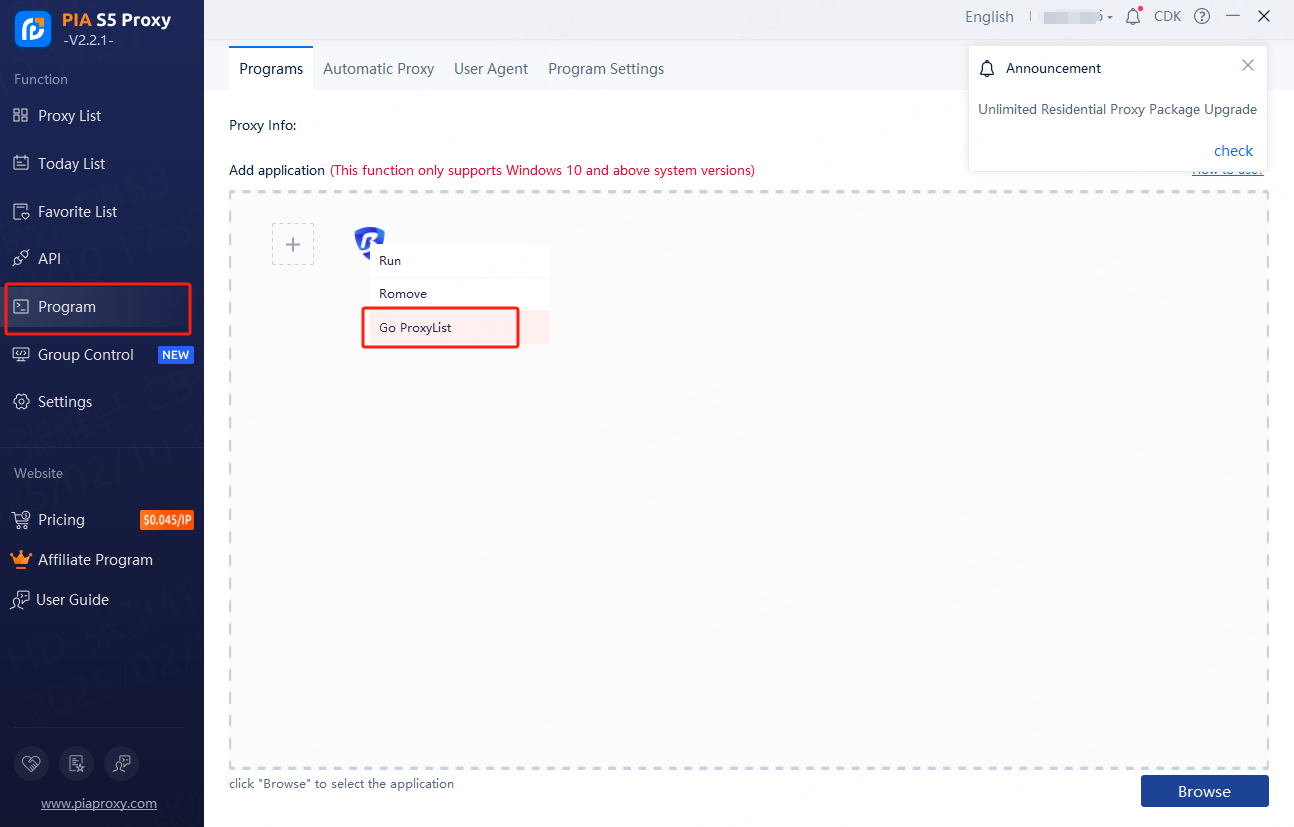Viewport: 1294px width, 827px height.
Task: Switch to the Automatic Proxy tab
Action: (x=378, y=69)
